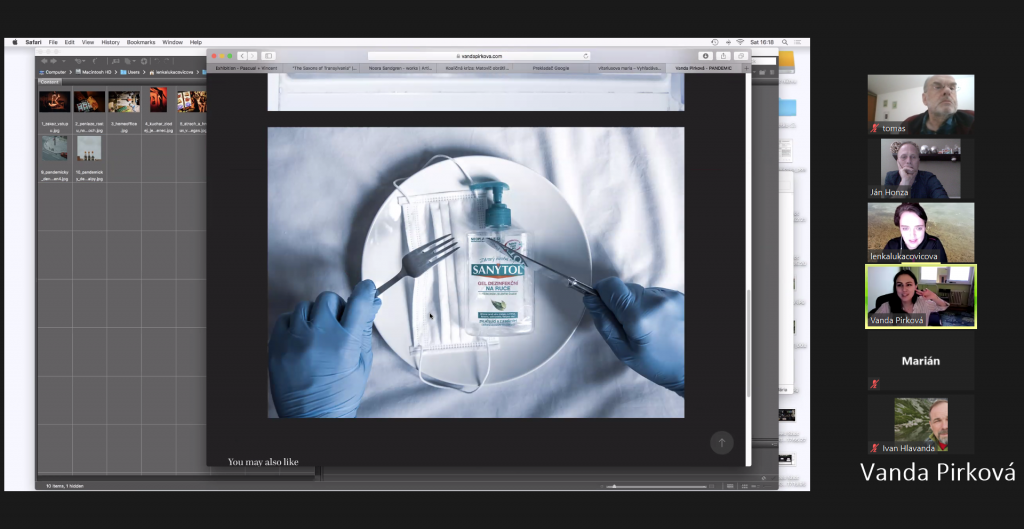The image size is (1024, 529).
Task: Toggle the Safari sidebar button
Action: (268, 56)
